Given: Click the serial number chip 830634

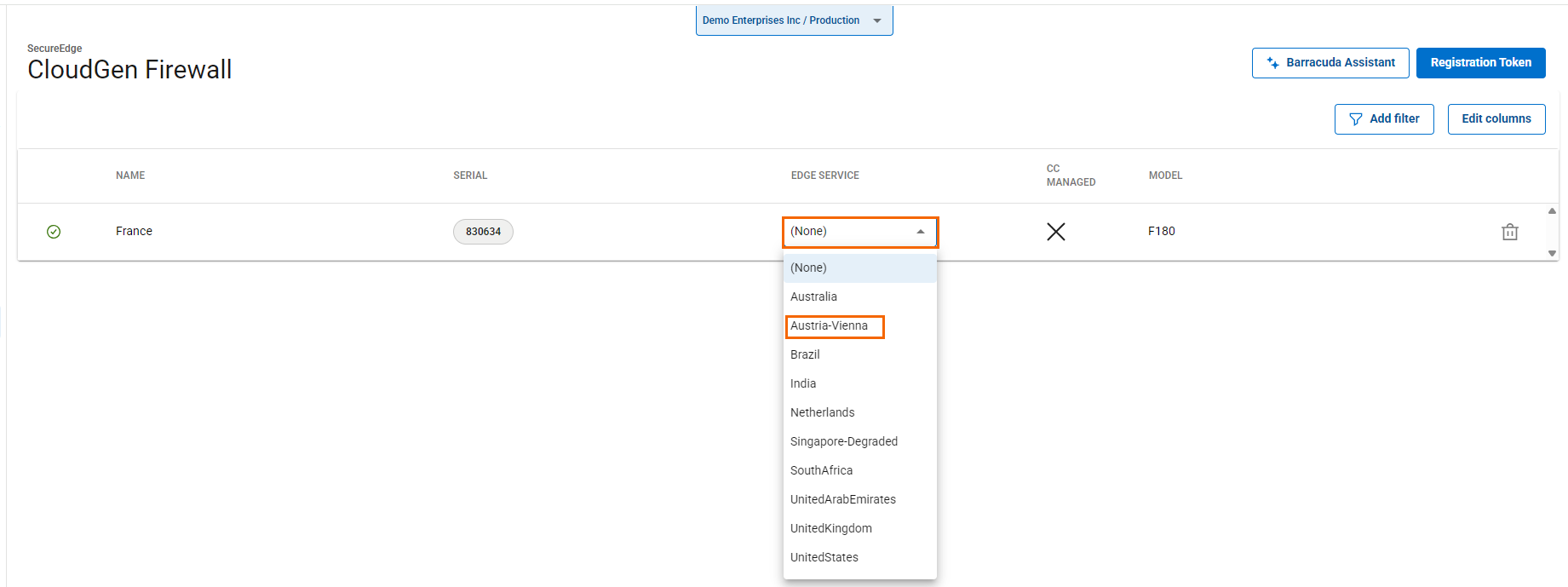Looking at the screenshot, I should [x=483, y=232].
